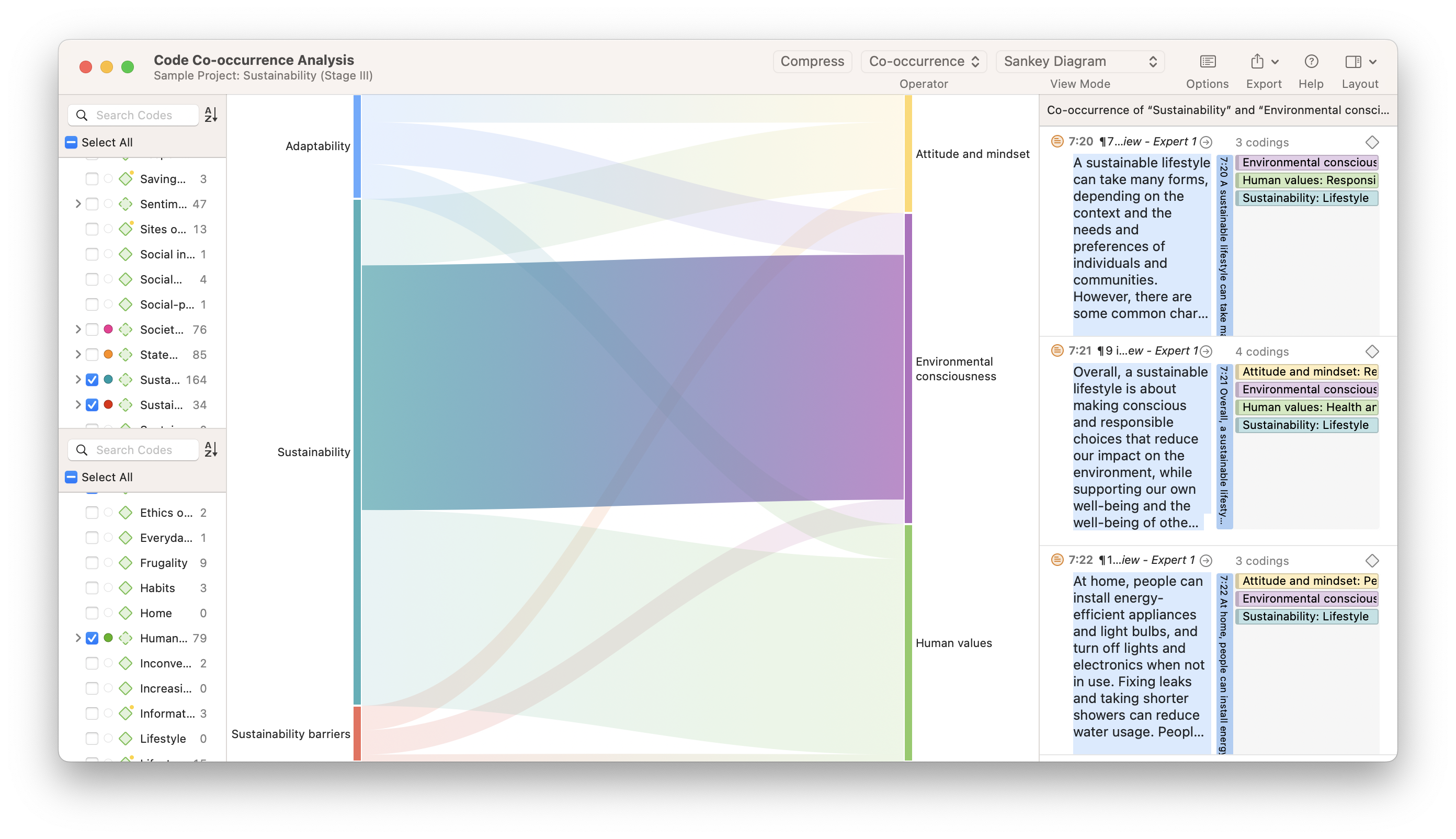The height and width of the screenshot is (839, 1456).
Task: Click the Export share icon
Action: click(x=1257, y=62)
